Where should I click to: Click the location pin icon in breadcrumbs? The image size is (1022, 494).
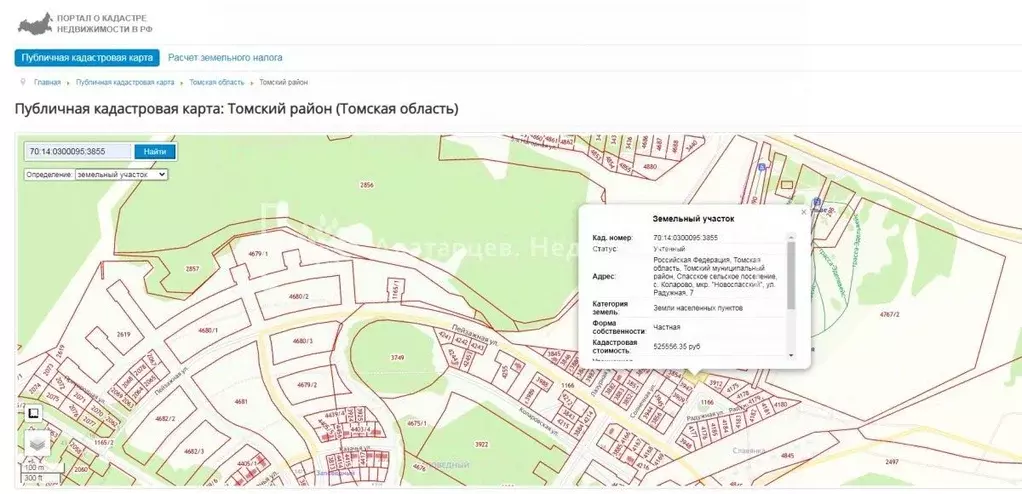click(23, 82)
